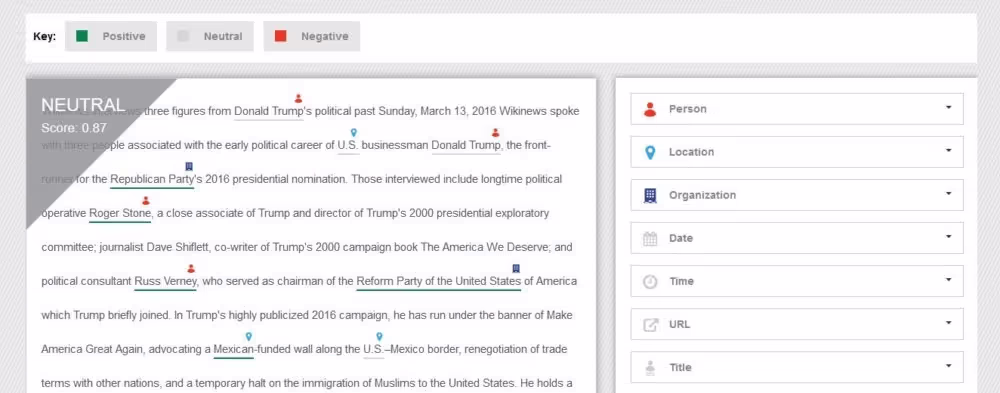Click Reform Party of the United States entity
This screenshot has height=393, width=1000.
(x=439, y=281)
